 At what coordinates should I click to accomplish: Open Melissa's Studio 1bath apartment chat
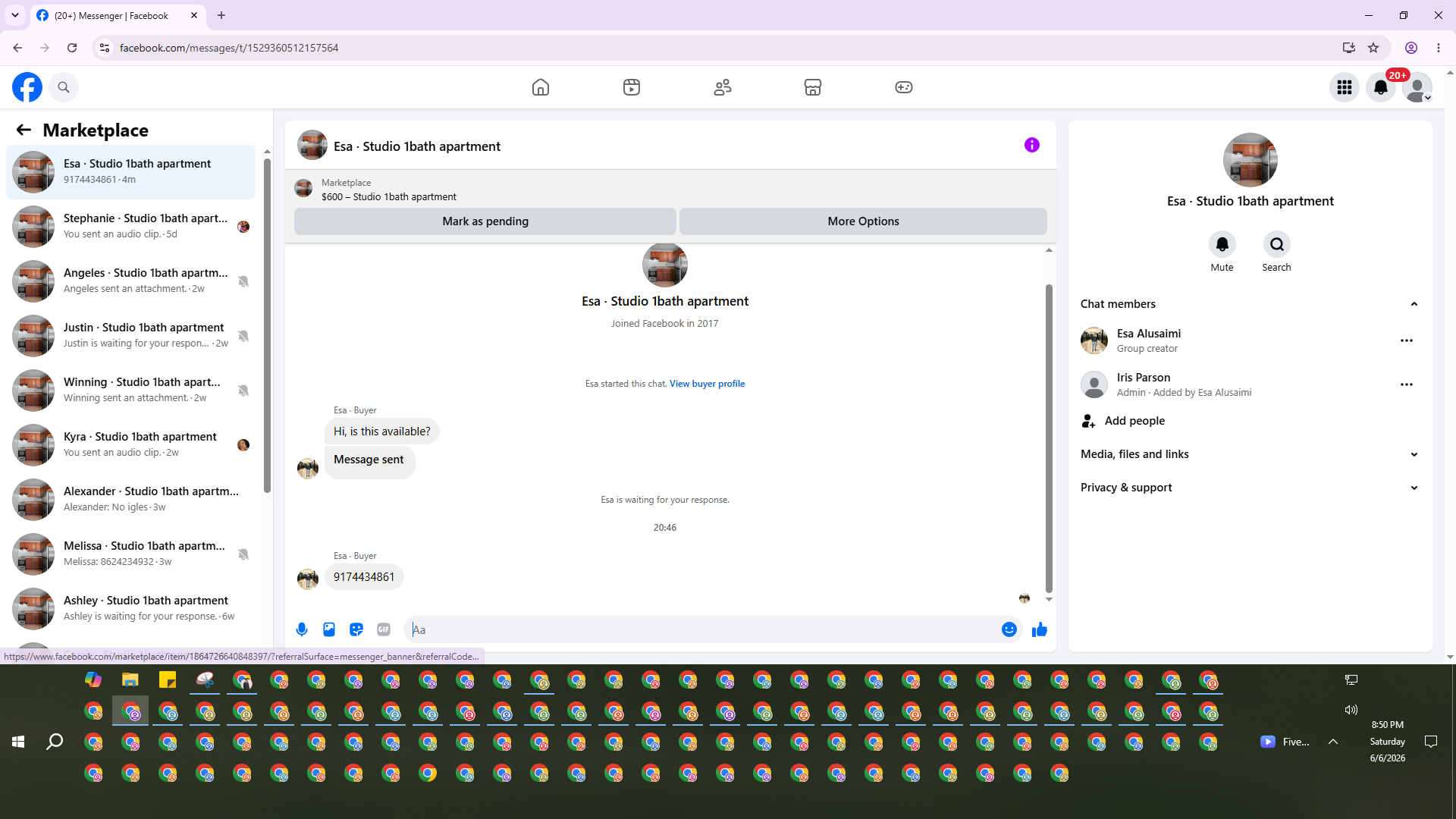click(130, 554)
